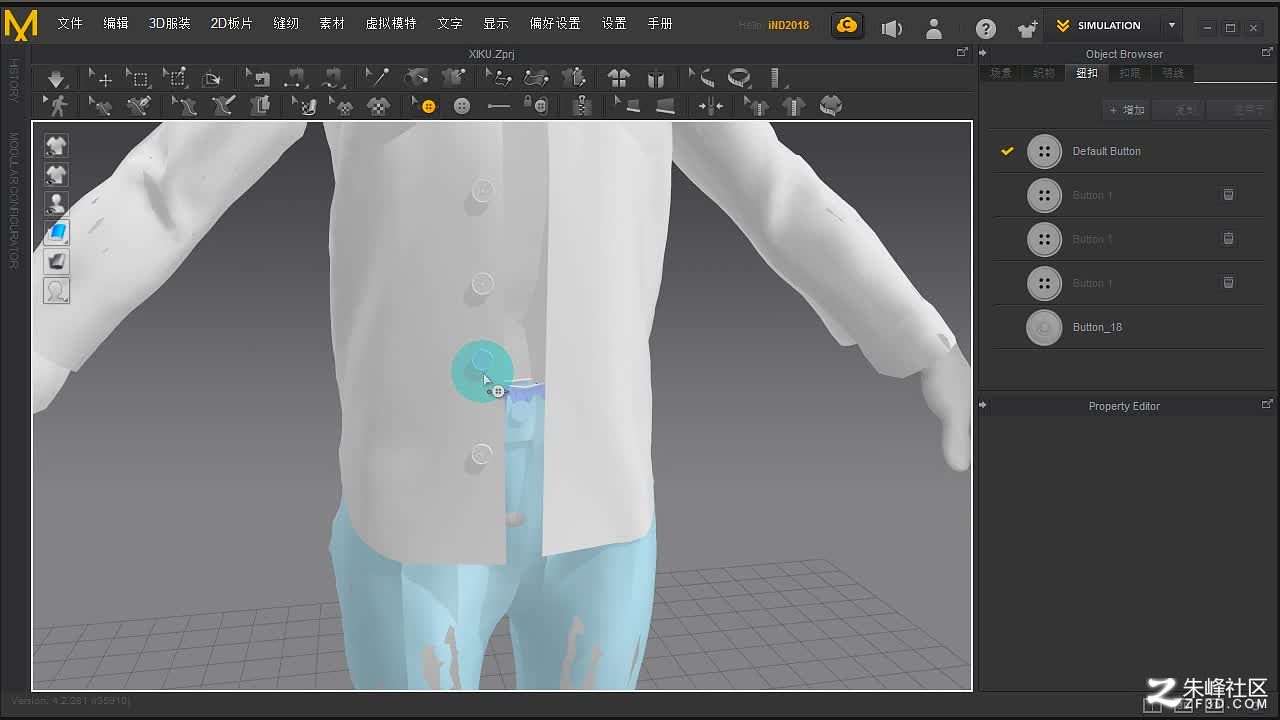Pop out the Property Editor panel
This screenshot has width=1280, height=720.
[1267, 404]
